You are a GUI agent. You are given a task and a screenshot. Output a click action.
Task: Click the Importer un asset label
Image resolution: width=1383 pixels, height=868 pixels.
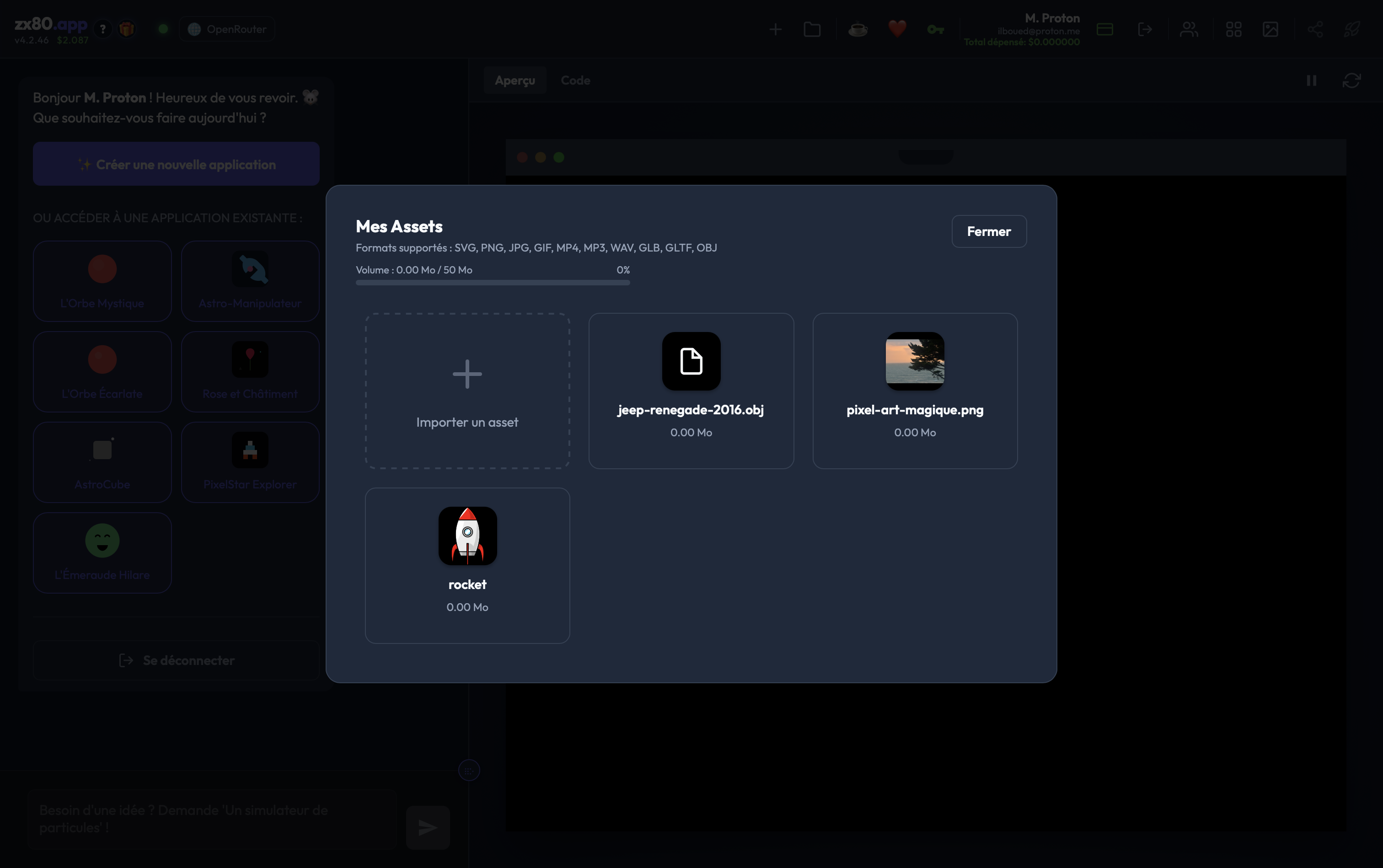pos(467,423)
